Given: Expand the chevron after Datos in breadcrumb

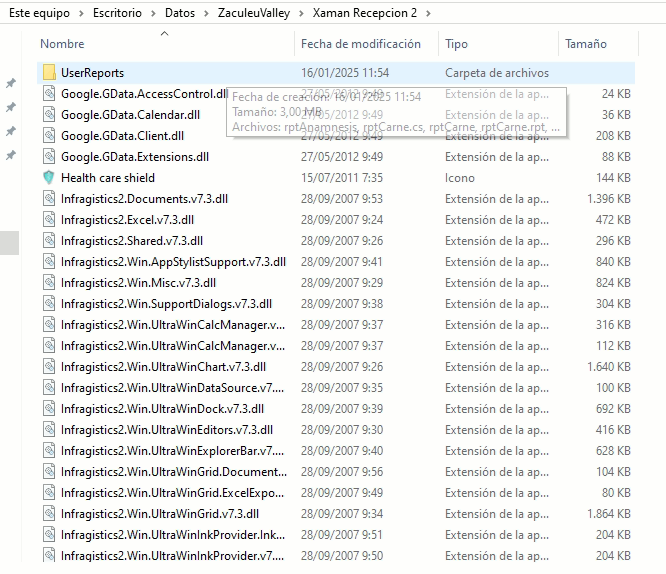Looking at the screenshot, I should coord(207,13).
